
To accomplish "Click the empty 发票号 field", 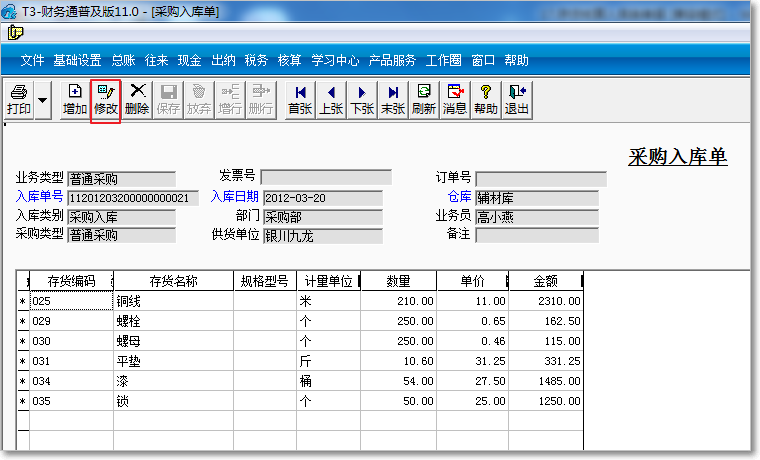I will (326, 177).
